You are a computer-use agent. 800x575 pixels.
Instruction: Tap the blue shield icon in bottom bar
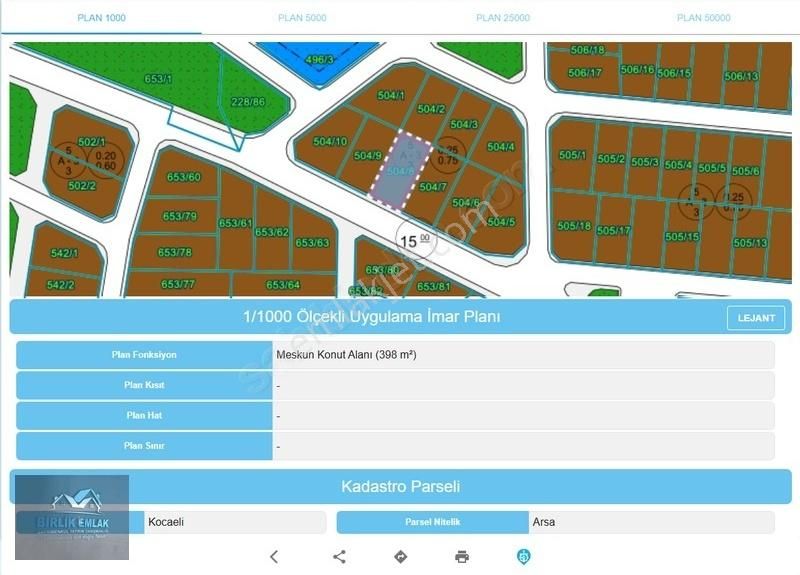pos(523,557)
